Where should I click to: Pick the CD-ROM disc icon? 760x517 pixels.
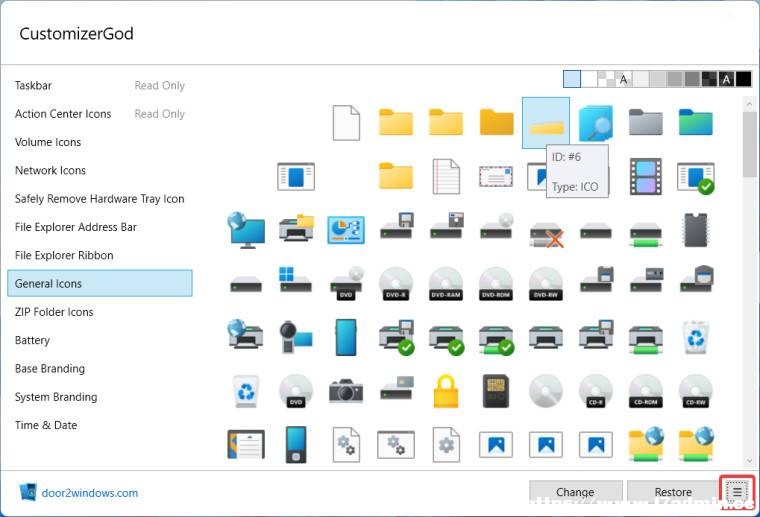646,391
